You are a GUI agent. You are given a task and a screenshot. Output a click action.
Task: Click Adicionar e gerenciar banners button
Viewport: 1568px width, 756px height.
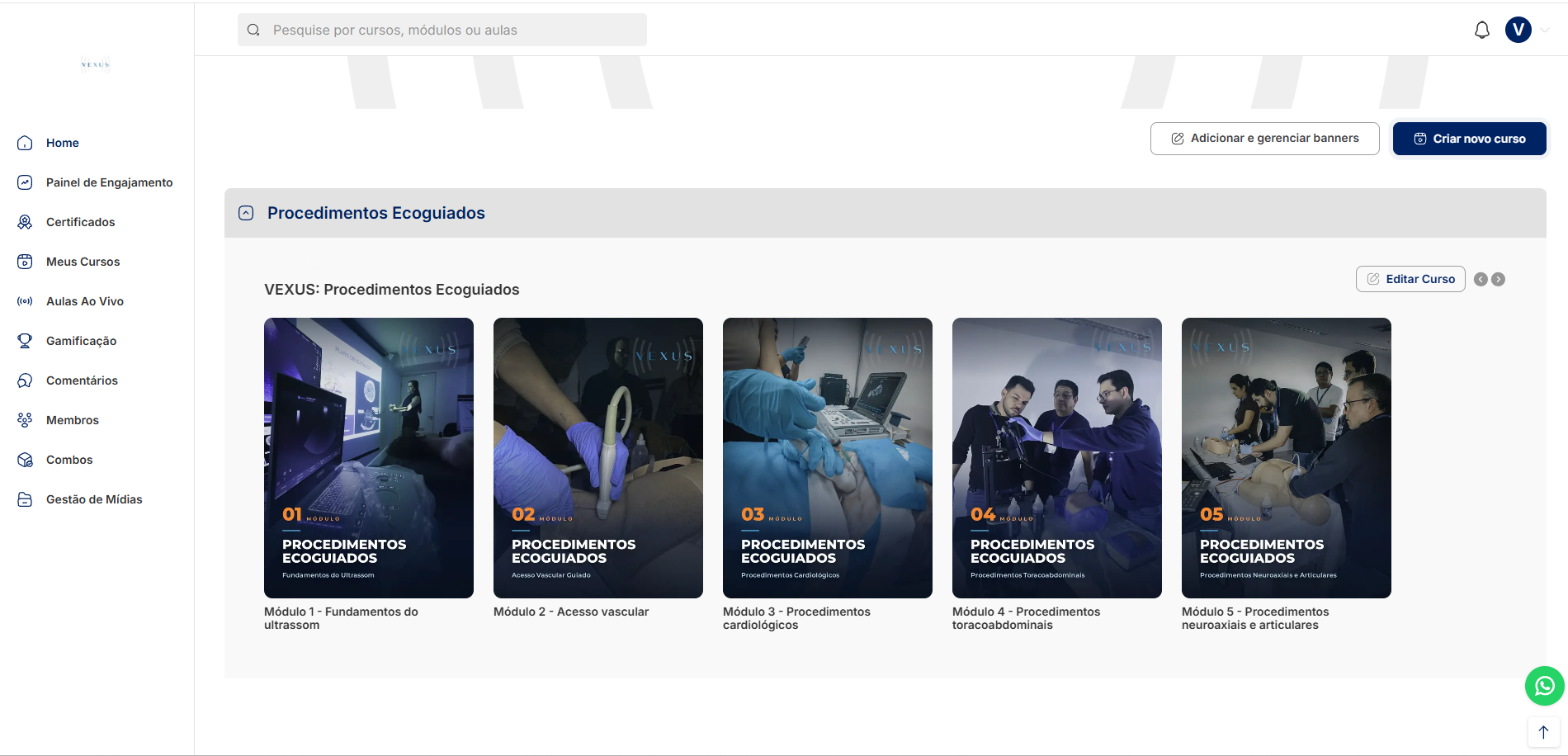(x=1265, y=139)
